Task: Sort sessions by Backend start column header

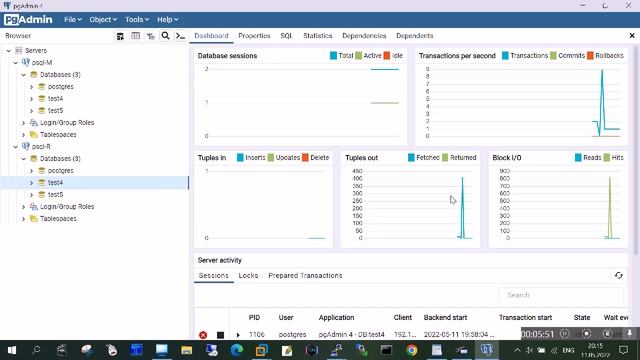Action: pos(445,318)
